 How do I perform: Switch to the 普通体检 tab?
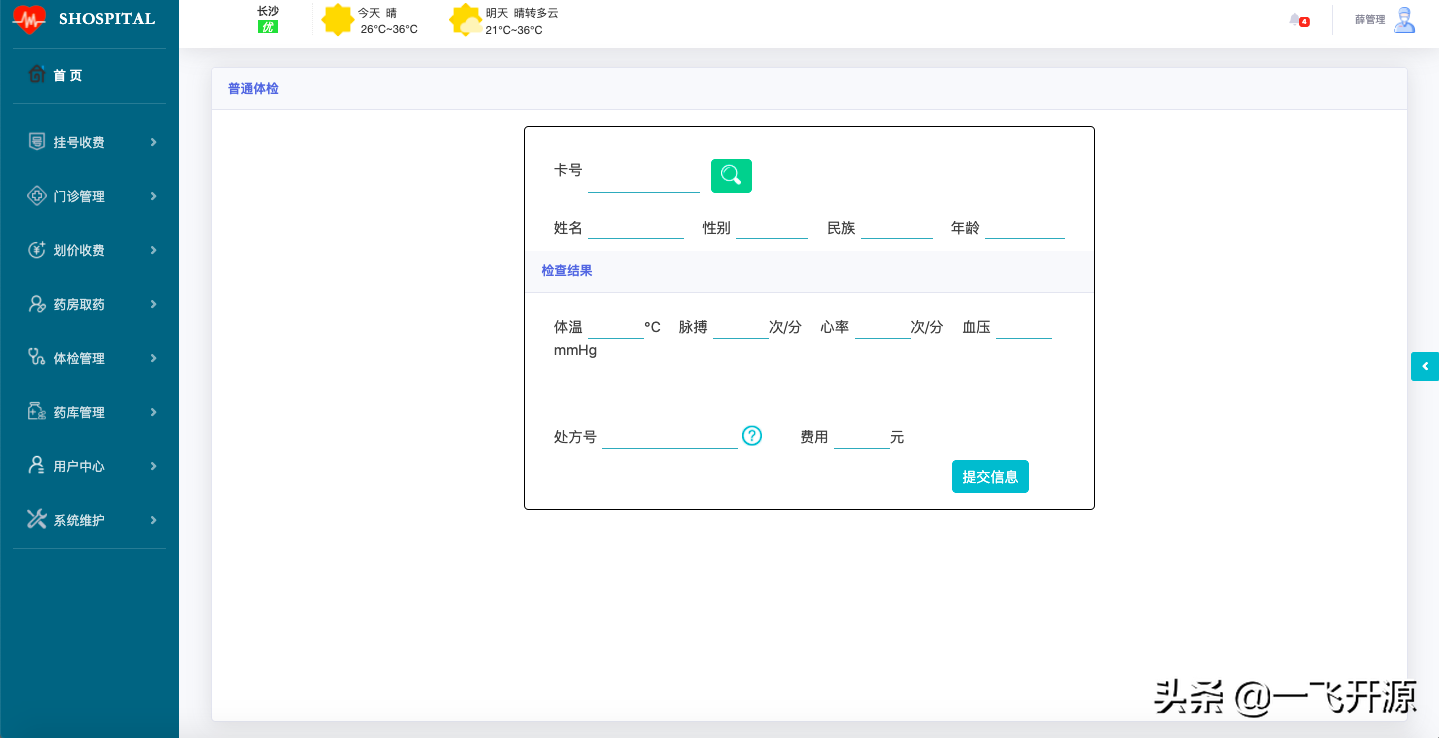coord(252,88)
